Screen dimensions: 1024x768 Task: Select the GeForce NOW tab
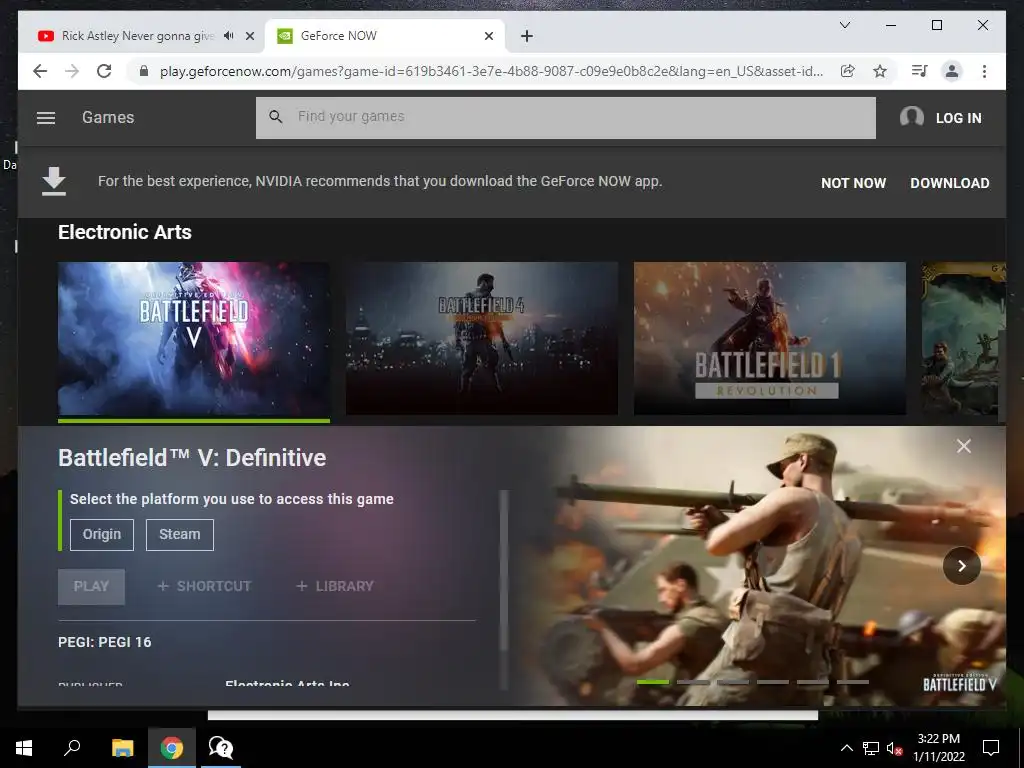pos(384,36)
